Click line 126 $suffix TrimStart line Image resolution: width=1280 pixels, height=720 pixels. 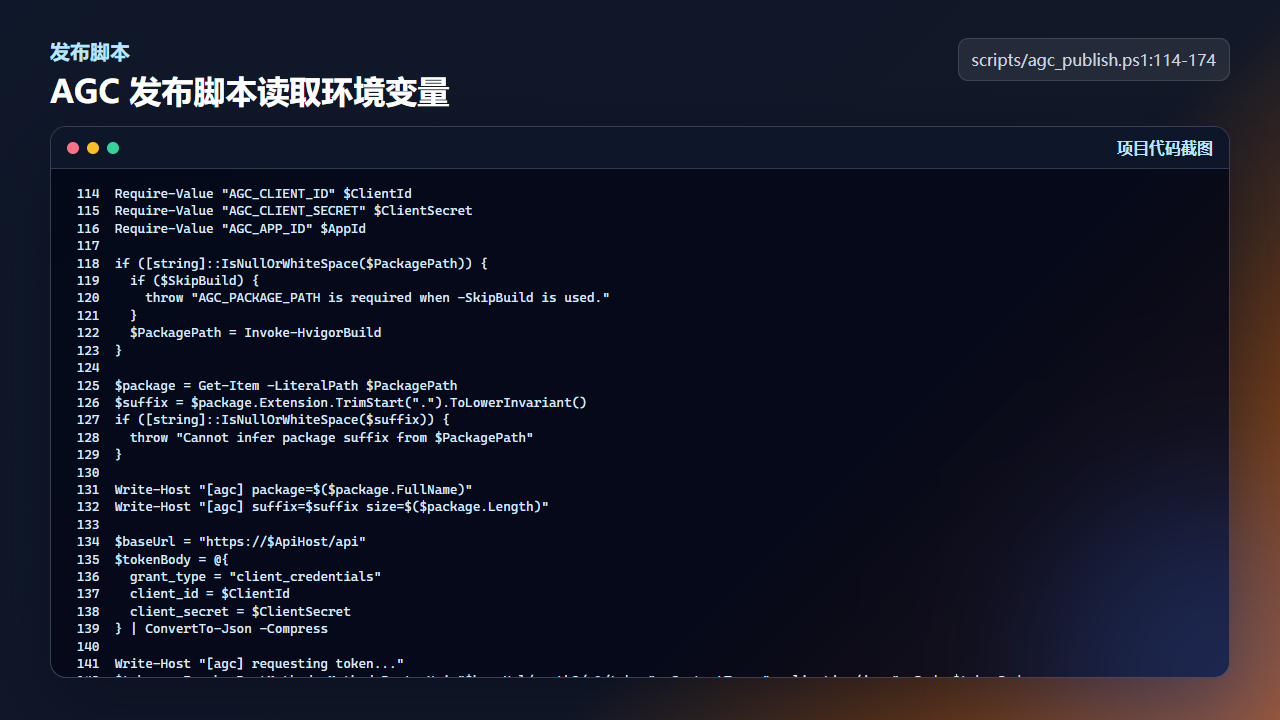pos(351,403)
